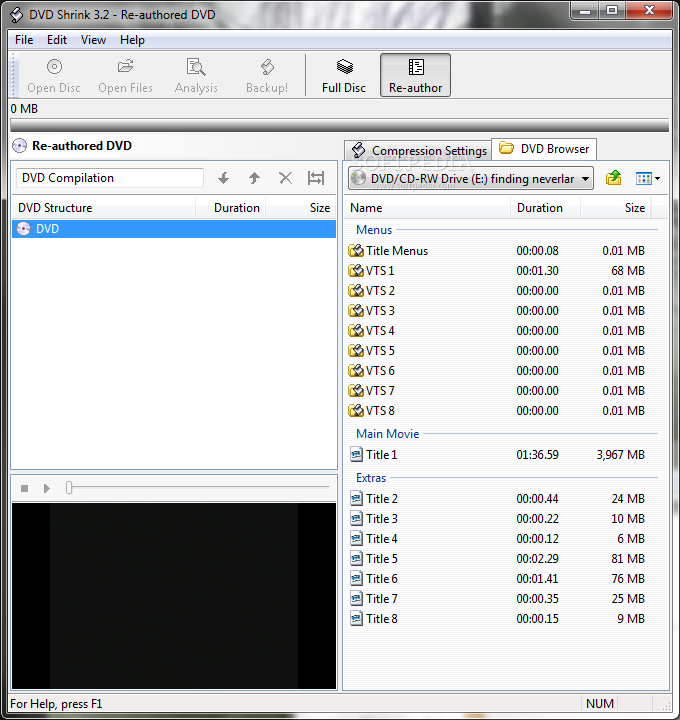Click the left pane Duration column header
The width and height of the screenshot is (680, 720).
(x=231, y=208)
